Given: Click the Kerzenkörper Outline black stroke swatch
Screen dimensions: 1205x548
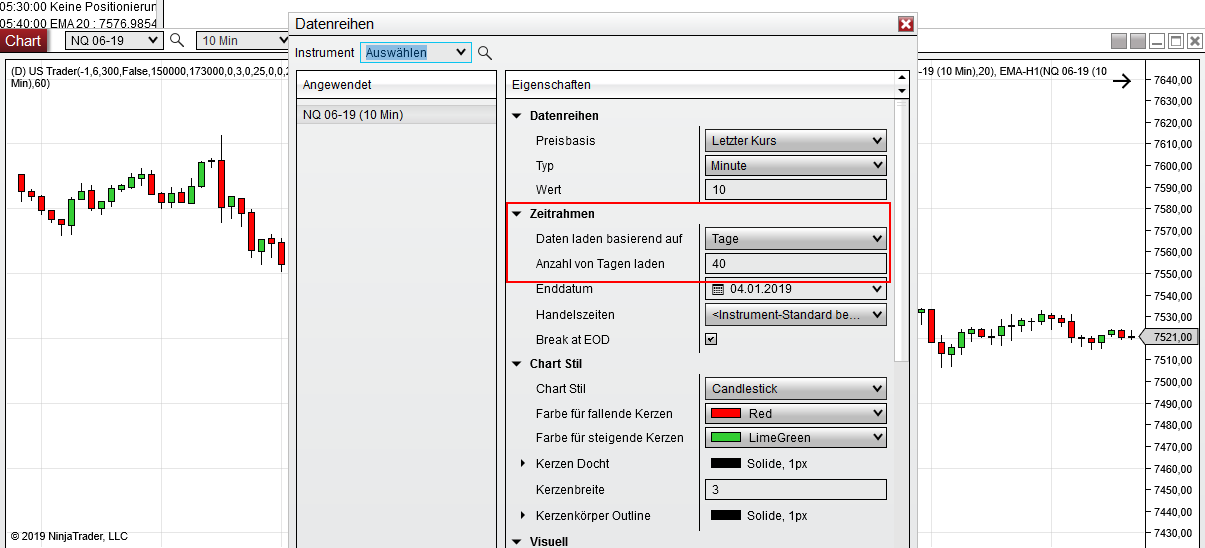Looking at the screenshot, I should point(726,516).
